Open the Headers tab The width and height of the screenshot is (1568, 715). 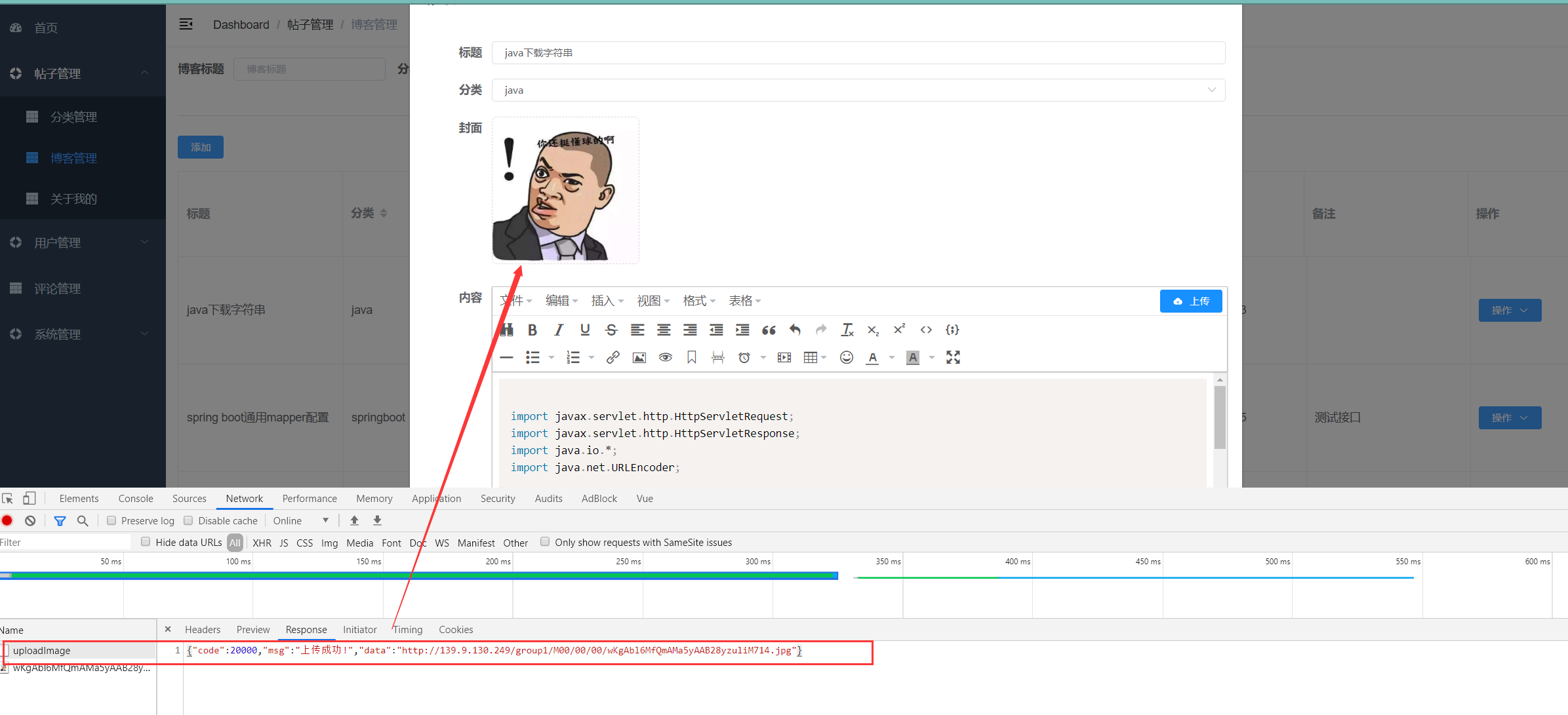click(203, 630)
